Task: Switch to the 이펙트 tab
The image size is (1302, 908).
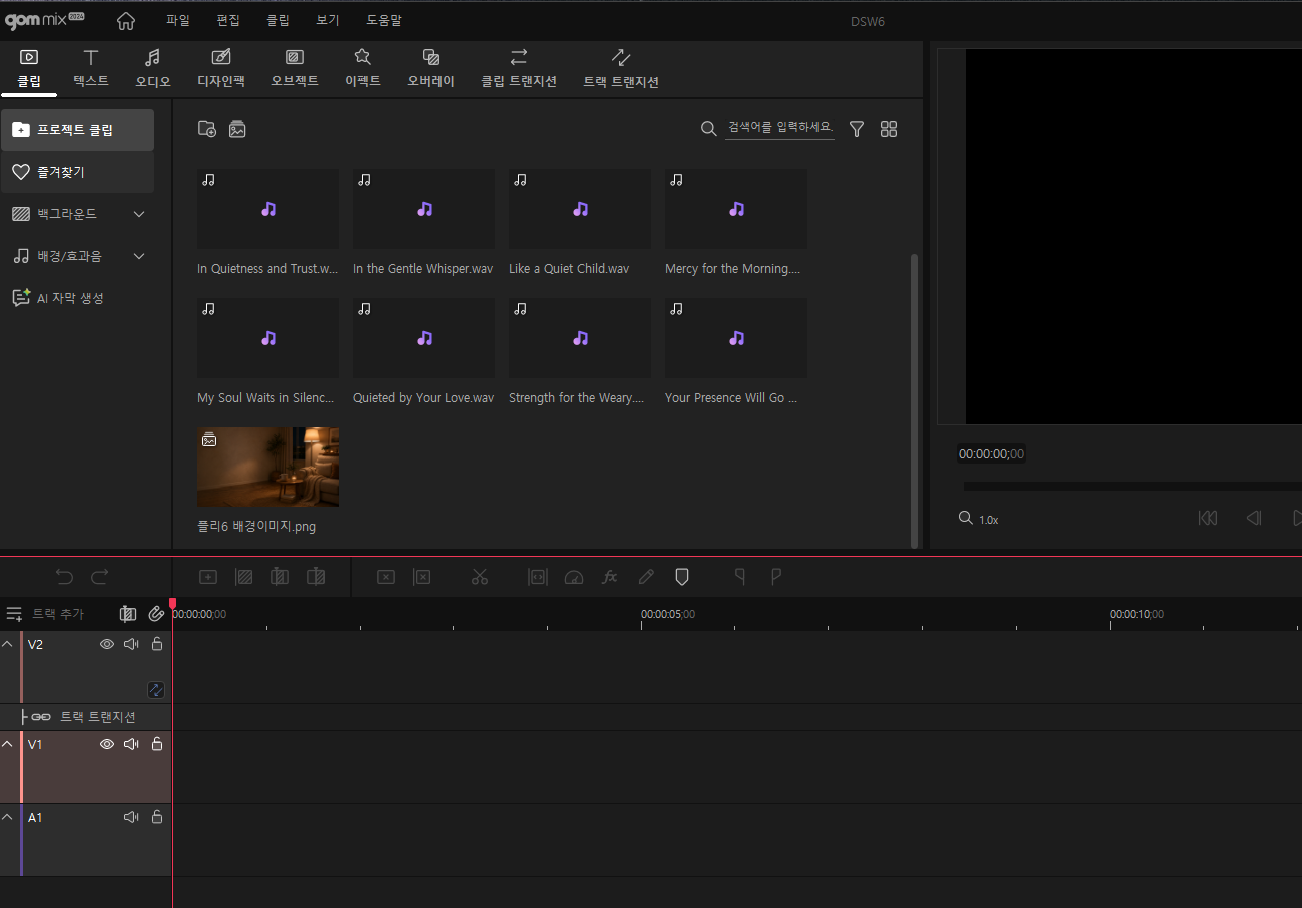Action: pyautogui.click(x=363, y=69)
